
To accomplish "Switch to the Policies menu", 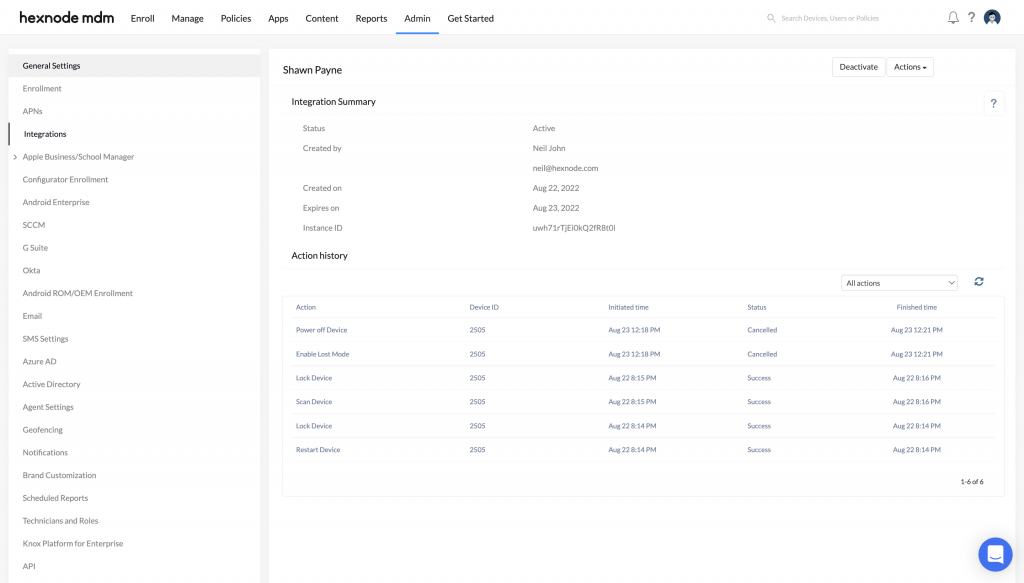I will [x=235, y=17].
